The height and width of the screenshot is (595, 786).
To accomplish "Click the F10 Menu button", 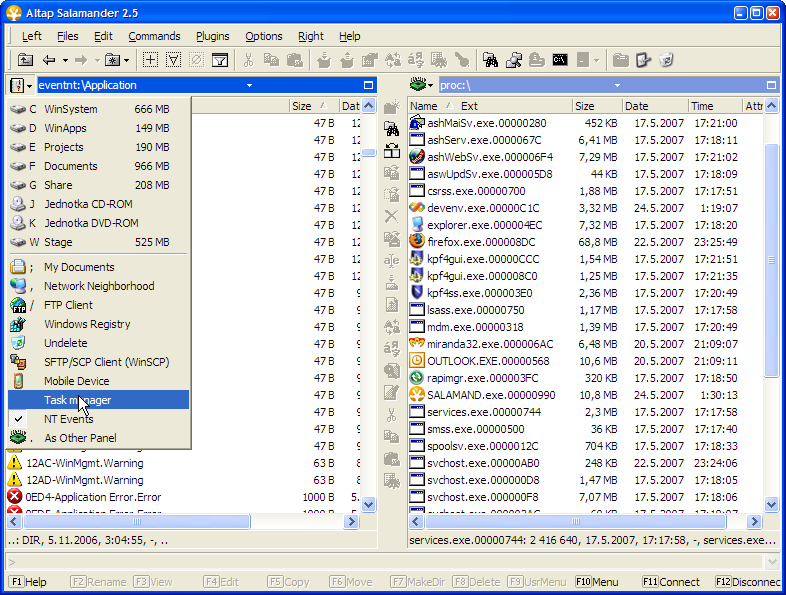I will click(598, 582).
